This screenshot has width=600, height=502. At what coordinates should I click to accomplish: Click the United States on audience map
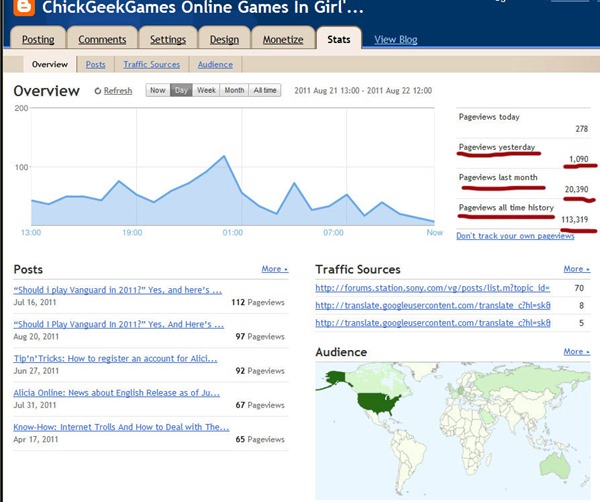(x=379, y=402)
